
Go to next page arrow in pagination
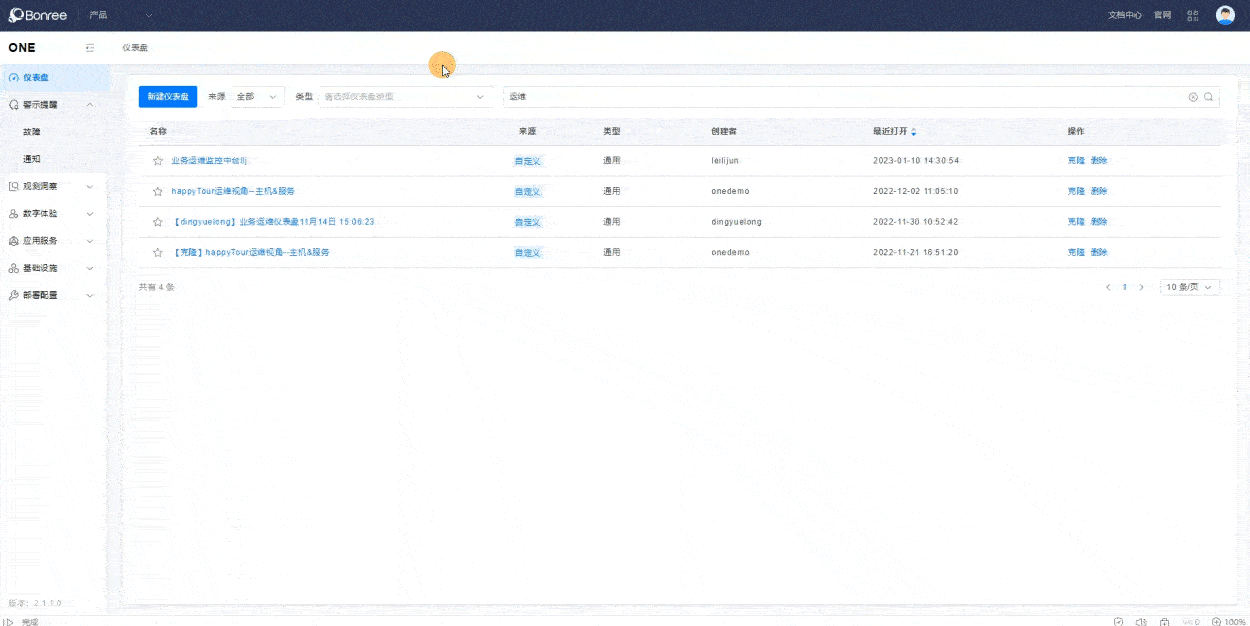click(x=1142, y=287)
